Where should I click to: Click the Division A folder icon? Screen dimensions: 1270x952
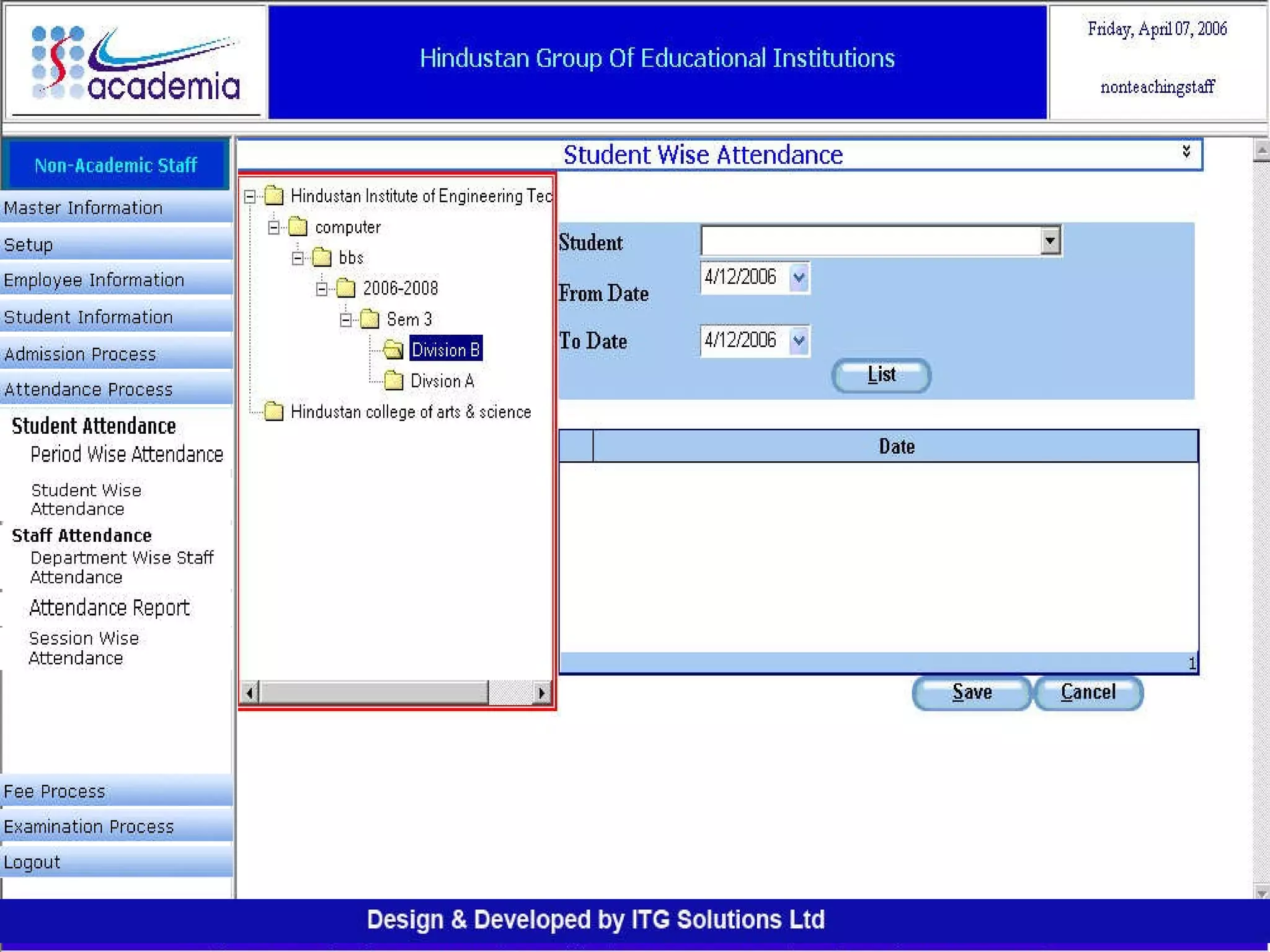pos(393,381)
